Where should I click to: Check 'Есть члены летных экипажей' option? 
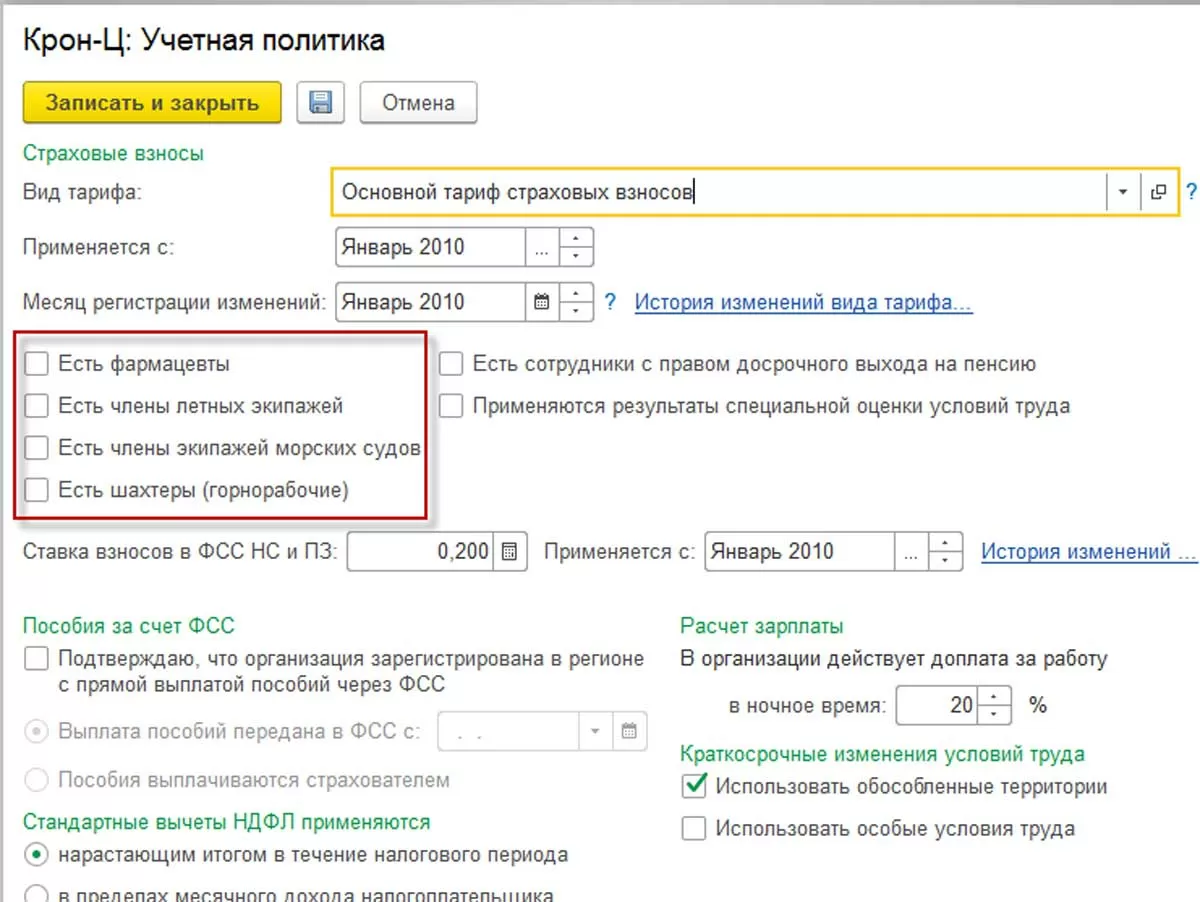(x=36, y=406)
